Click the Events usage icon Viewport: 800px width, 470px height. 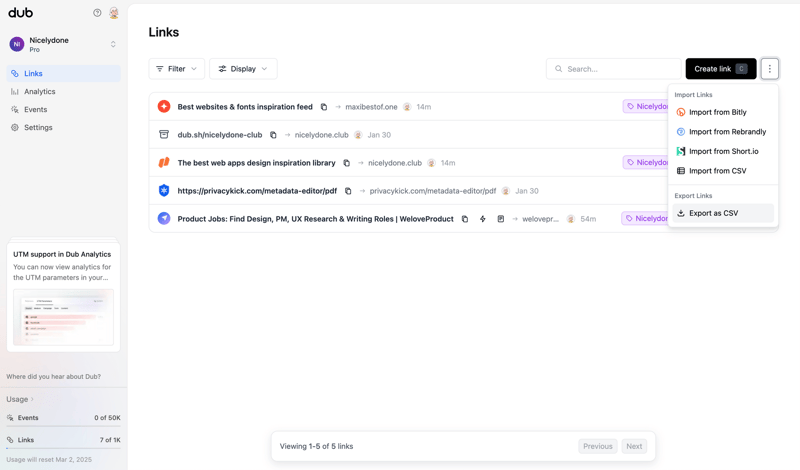(x=10, y=417)
